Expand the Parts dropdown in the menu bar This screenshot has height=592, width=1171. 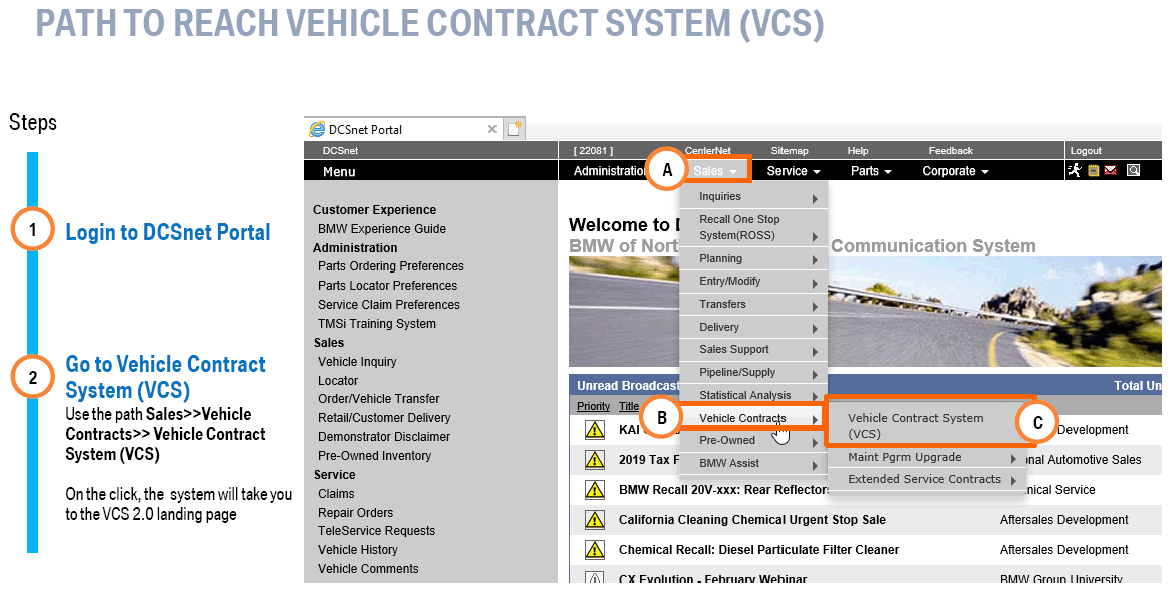(870, 171)
